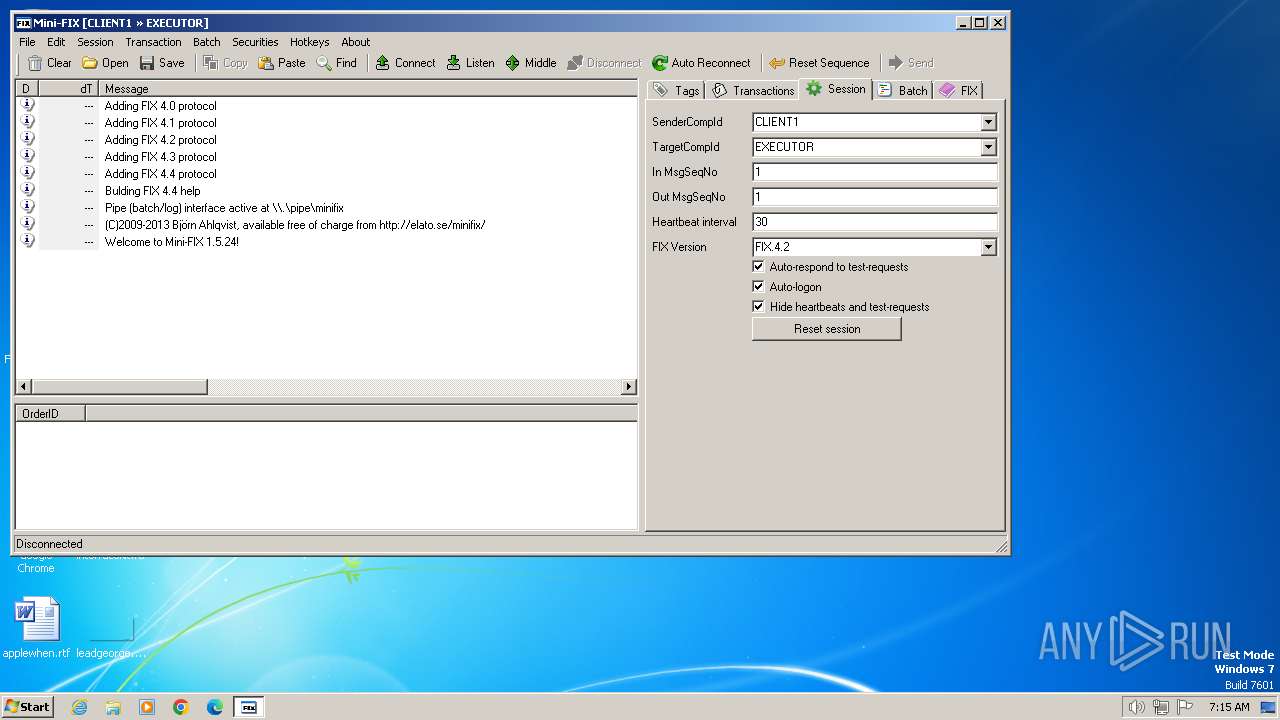Click the Clear trash icon in toolbar

pyautogui.click(x=35, y=63)
